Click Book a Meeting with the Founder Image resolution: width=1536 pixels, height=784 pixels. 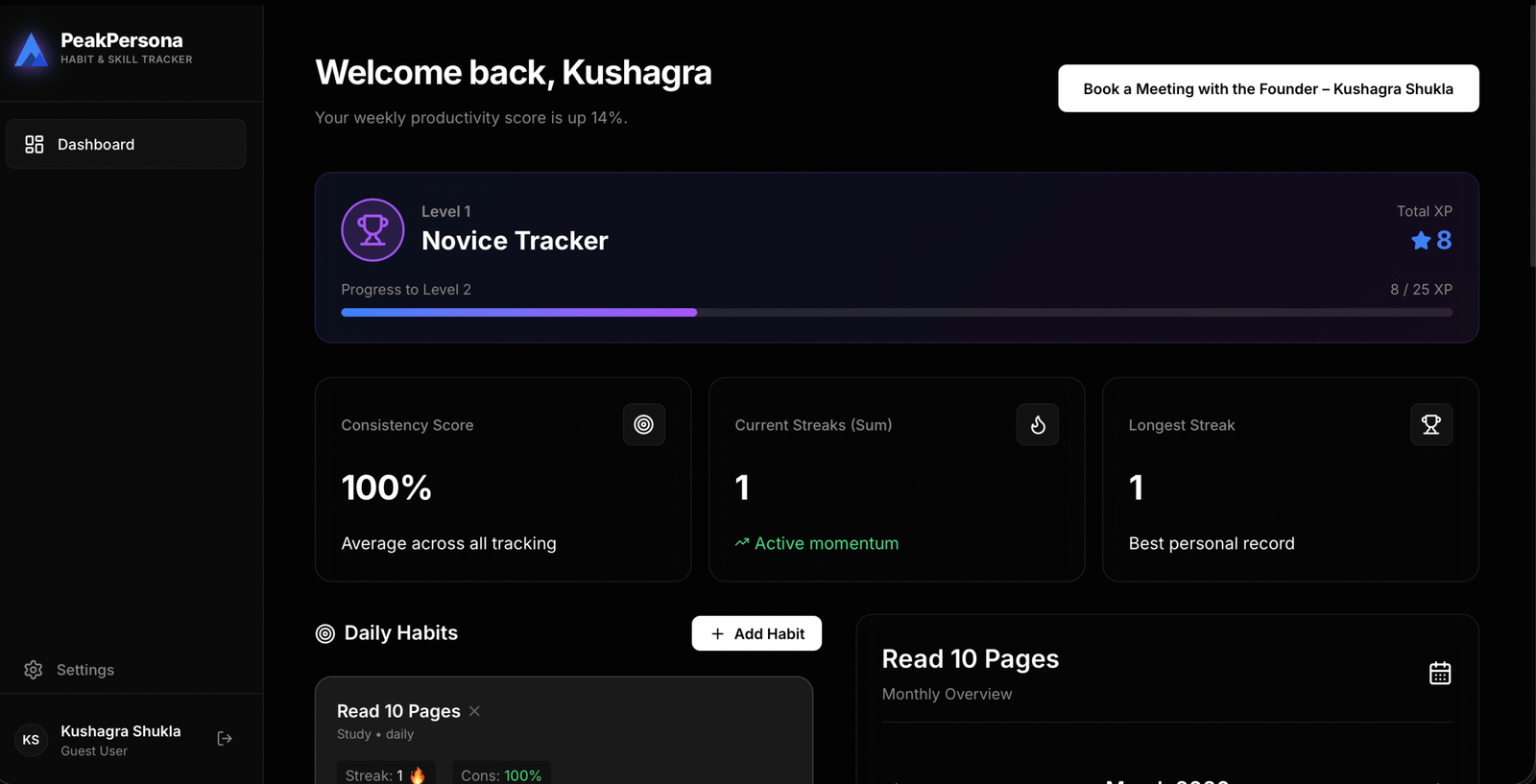[1267, 88]
